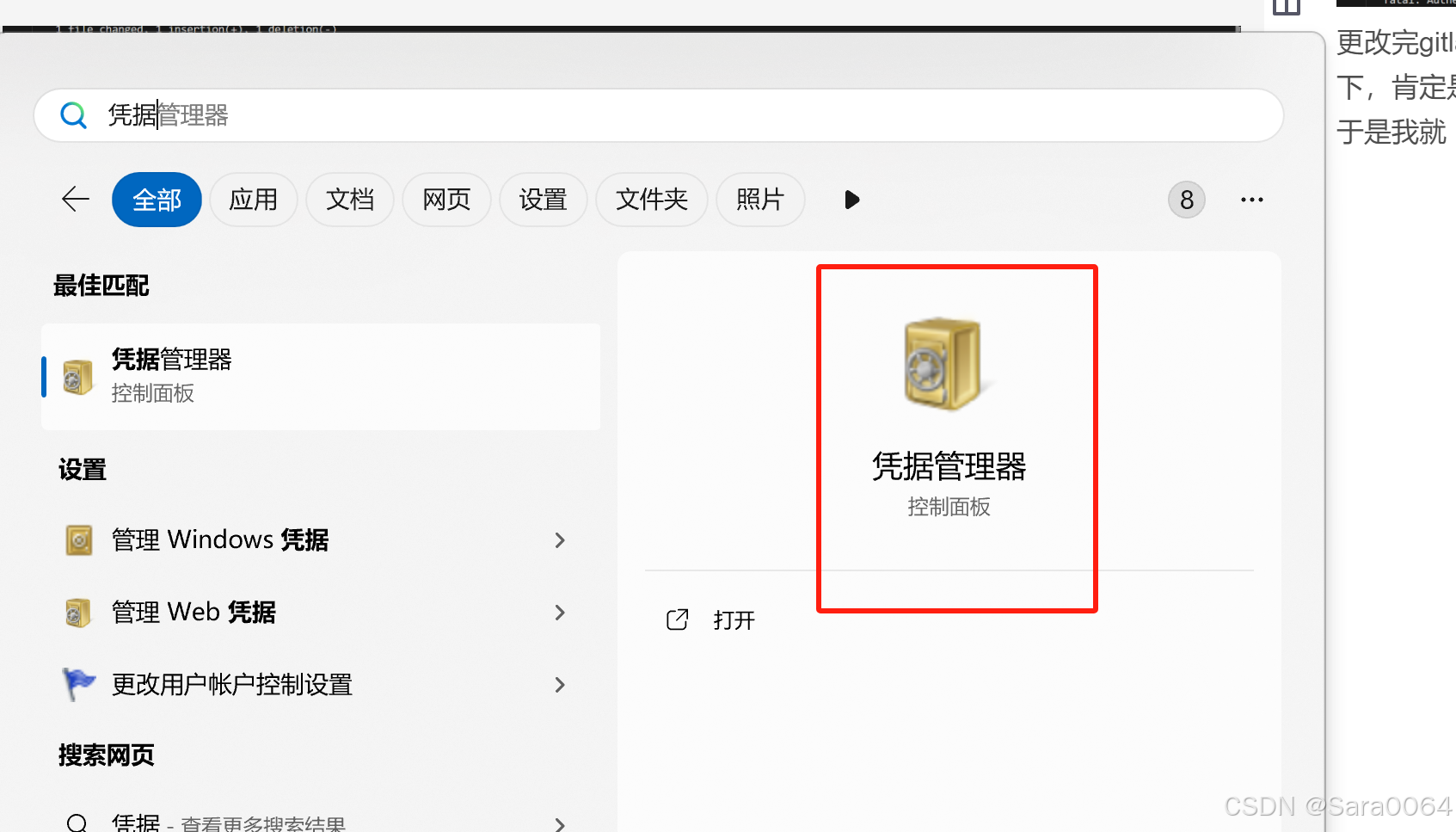Switch to the 网页 filter tab
The width and height of the screenshot is (1456, 832).
coord(446,200)
